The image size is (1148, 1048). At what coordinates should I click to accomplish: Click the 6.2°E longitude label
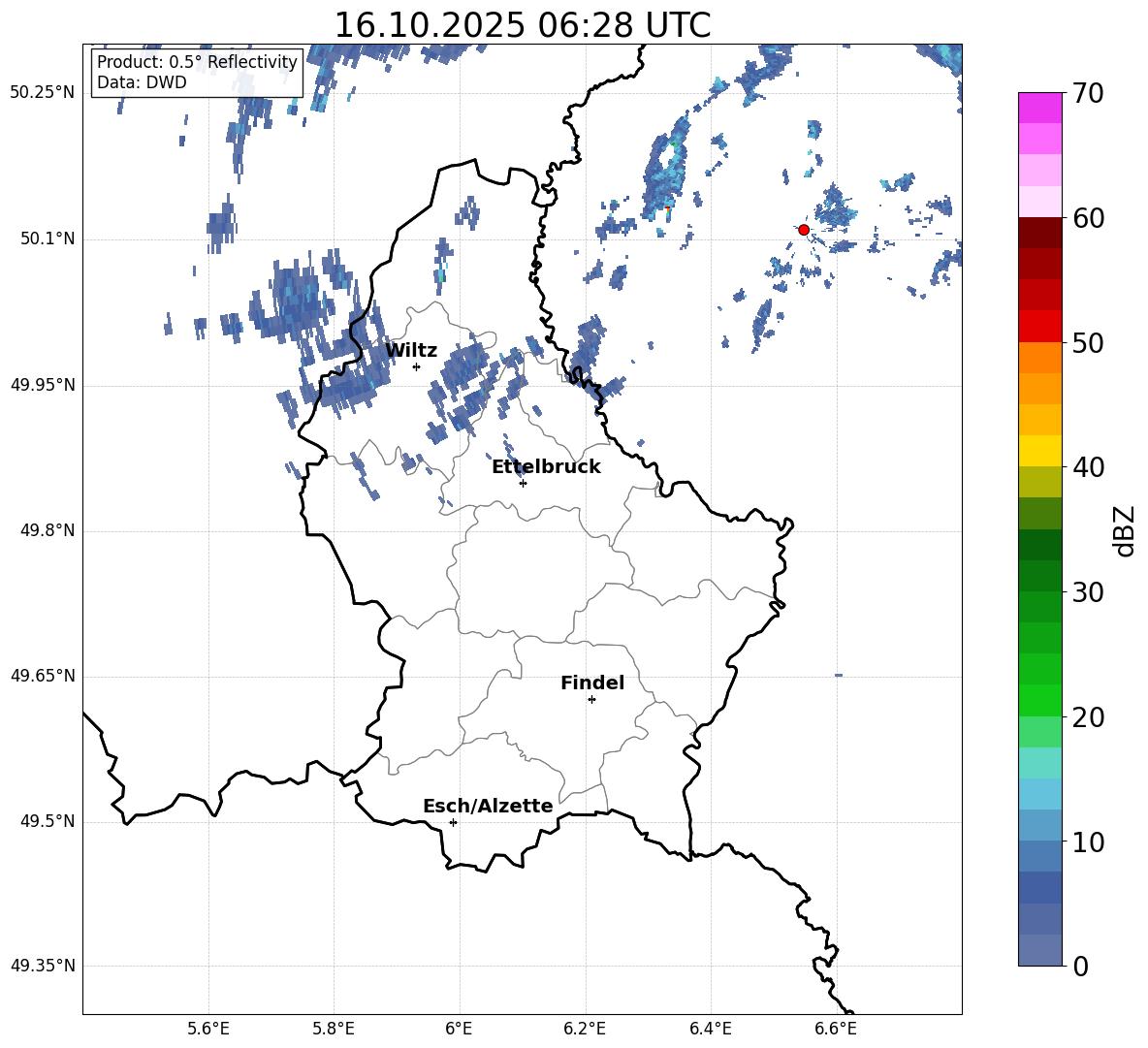(585, 1029)
